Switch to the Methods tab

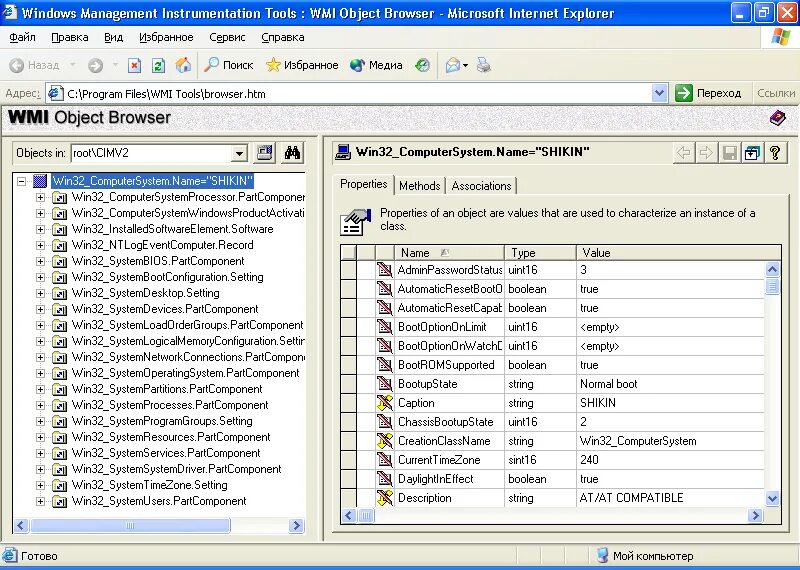tap(419, 186)
